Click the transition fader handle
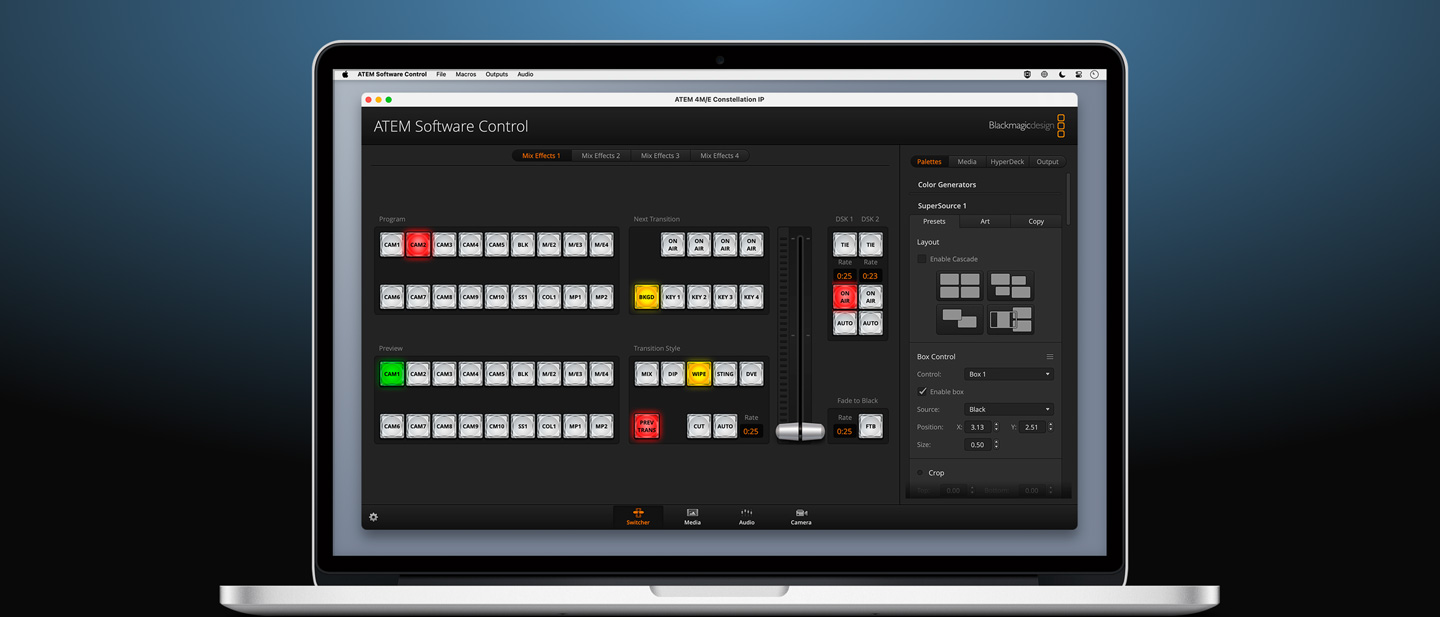 coord(800,430)
